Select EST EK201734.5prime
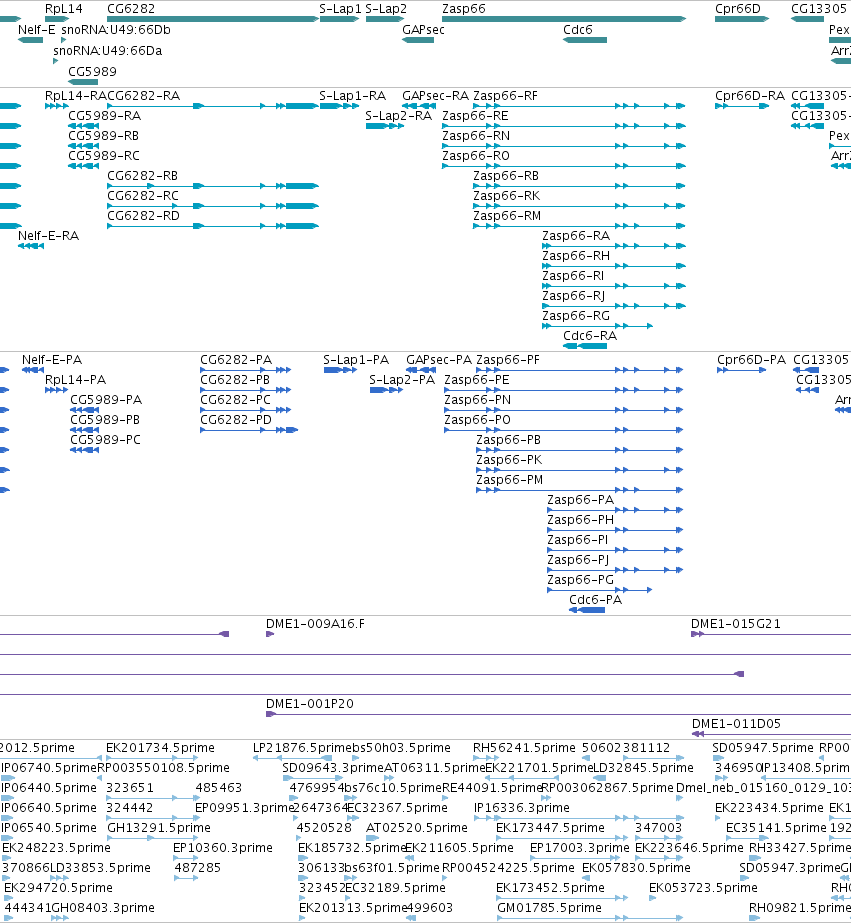The height and width of the screenshot is (923, 851). (x=160, y=748)
